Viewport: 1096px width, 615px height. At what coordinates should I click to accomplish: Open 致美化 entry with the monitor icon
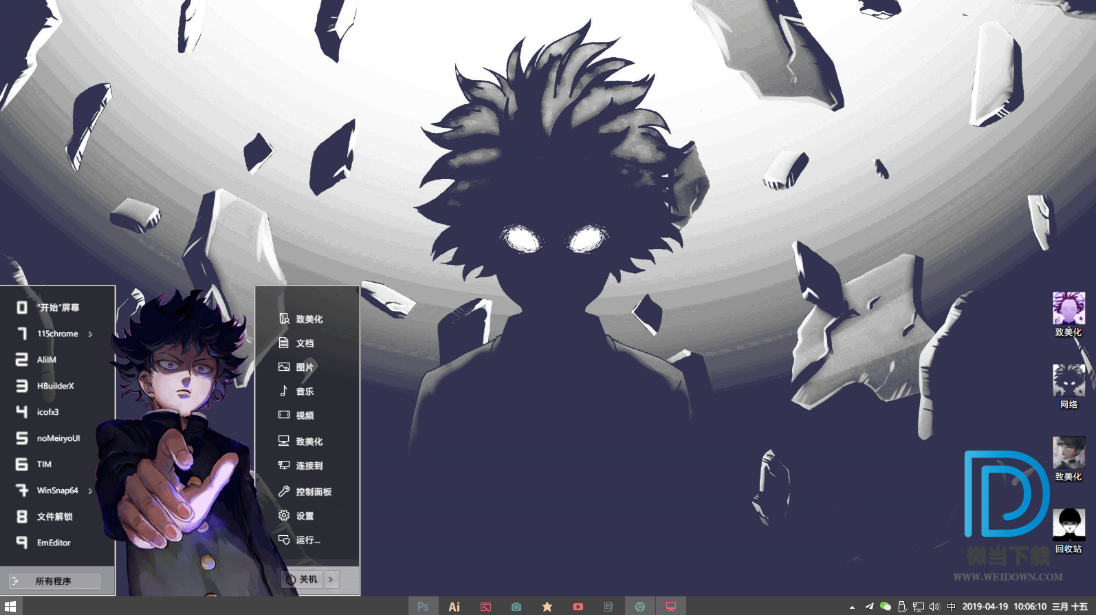308,442
